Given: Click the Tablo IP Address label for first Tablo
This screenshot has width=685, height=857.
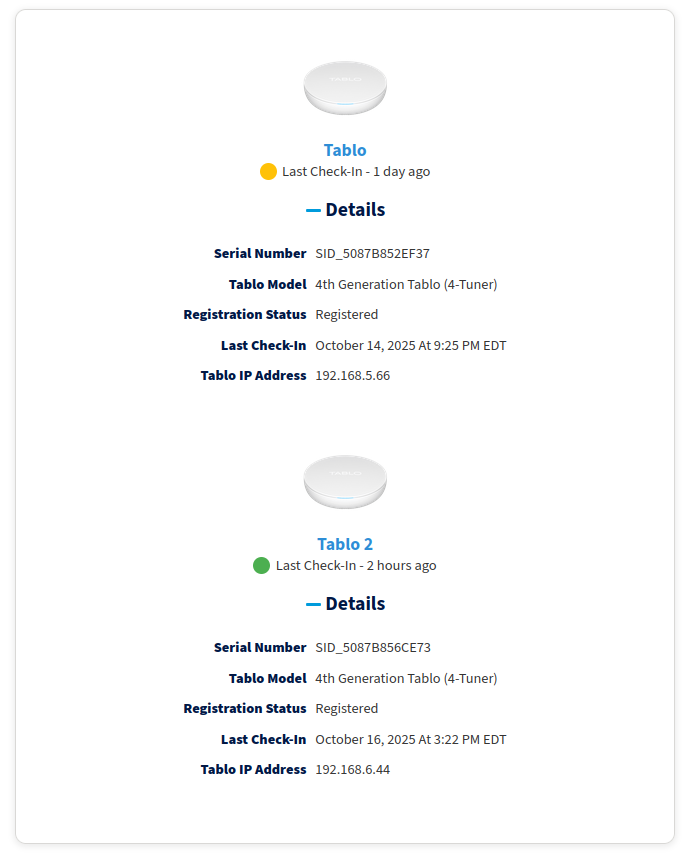Looking at the screenshot, I should [x=253, y=376].
